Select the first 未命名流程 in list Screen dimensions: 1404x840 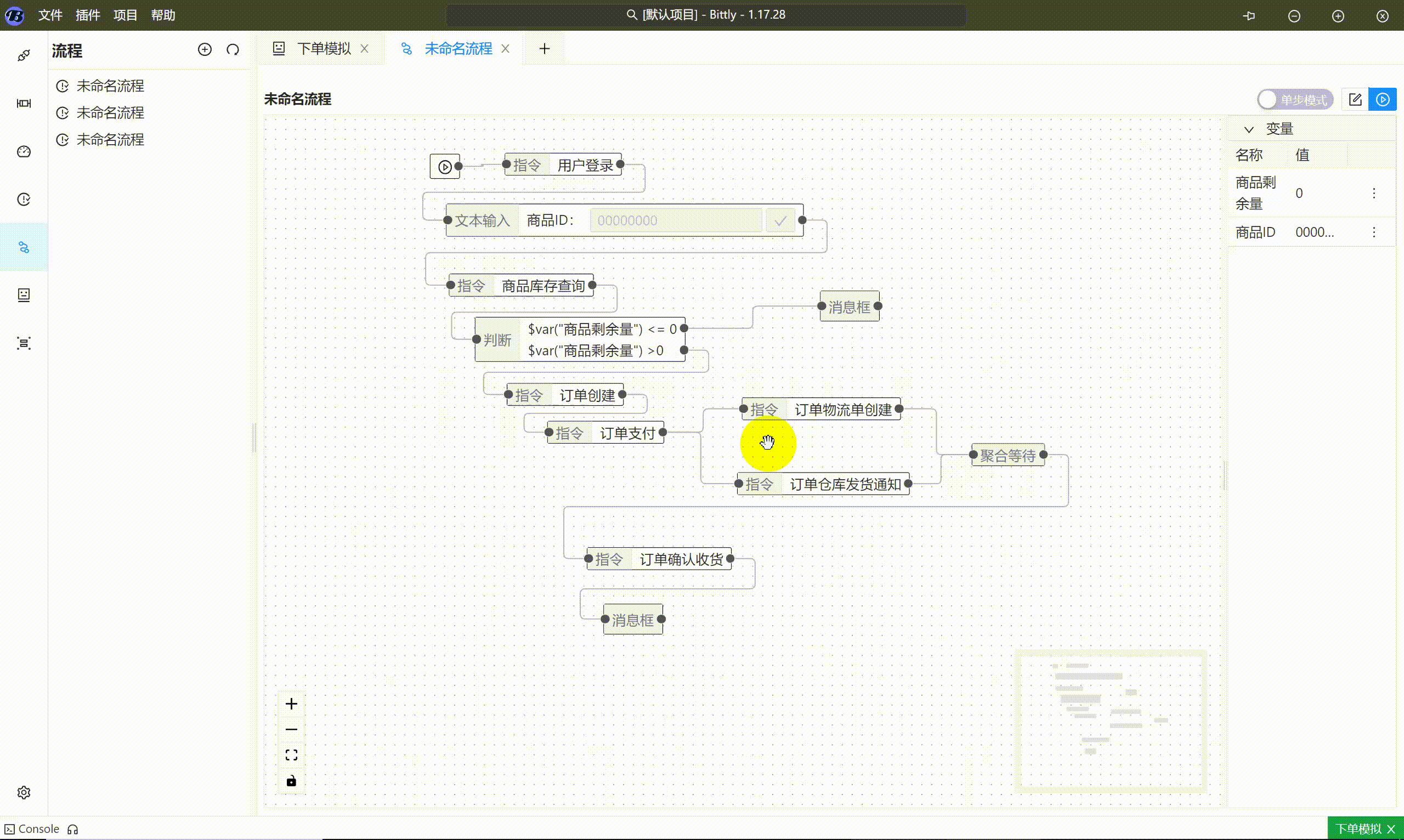[110, 86]
